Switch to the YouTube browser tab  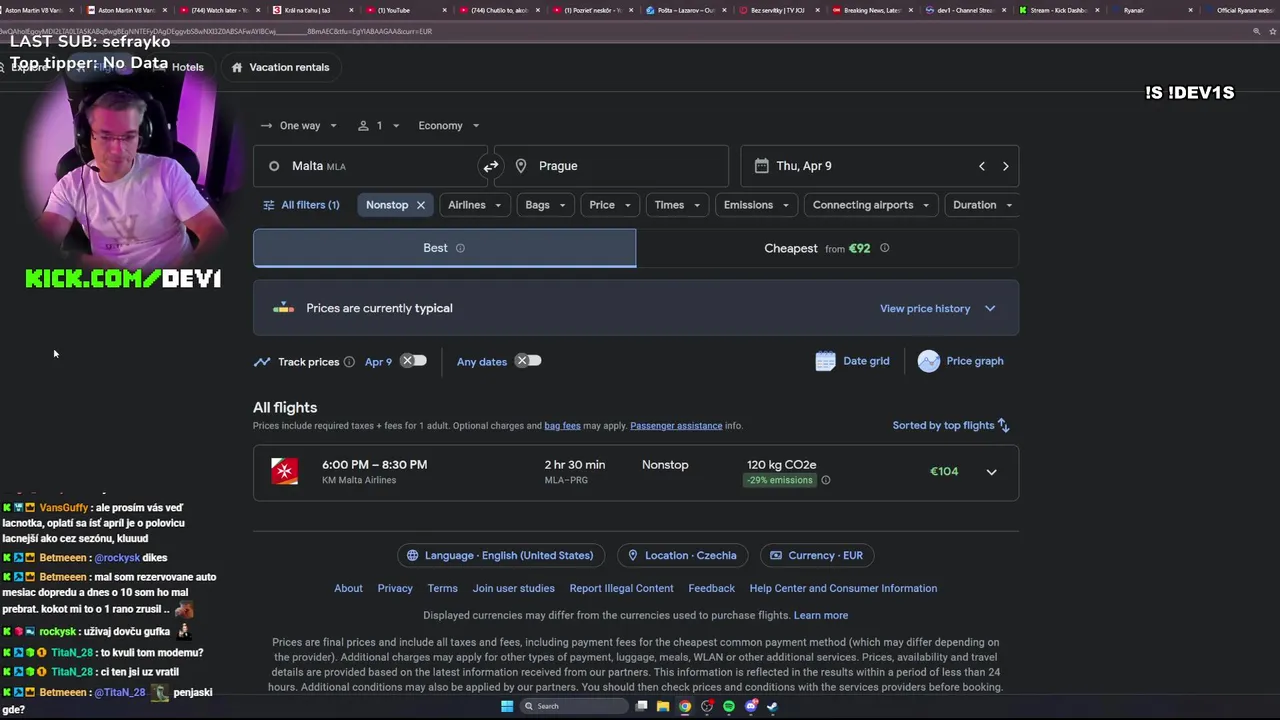398,10
